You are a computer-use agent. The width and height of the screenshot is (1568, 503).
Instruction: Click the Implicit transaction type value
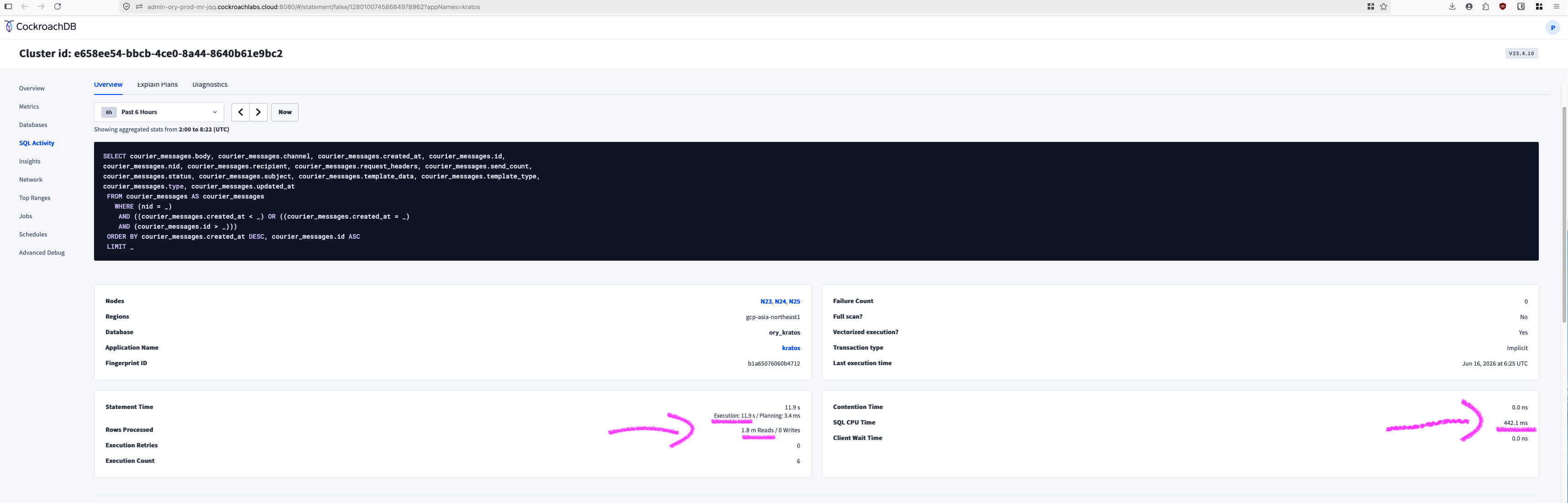coord(1517,348)
